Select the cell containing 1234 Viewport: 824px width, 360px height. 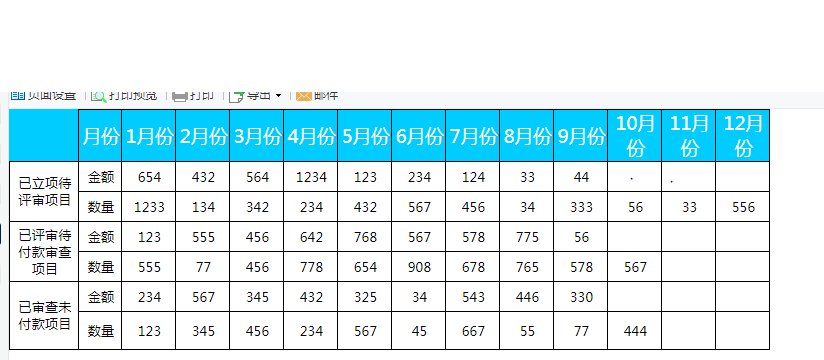coord(311,177)
